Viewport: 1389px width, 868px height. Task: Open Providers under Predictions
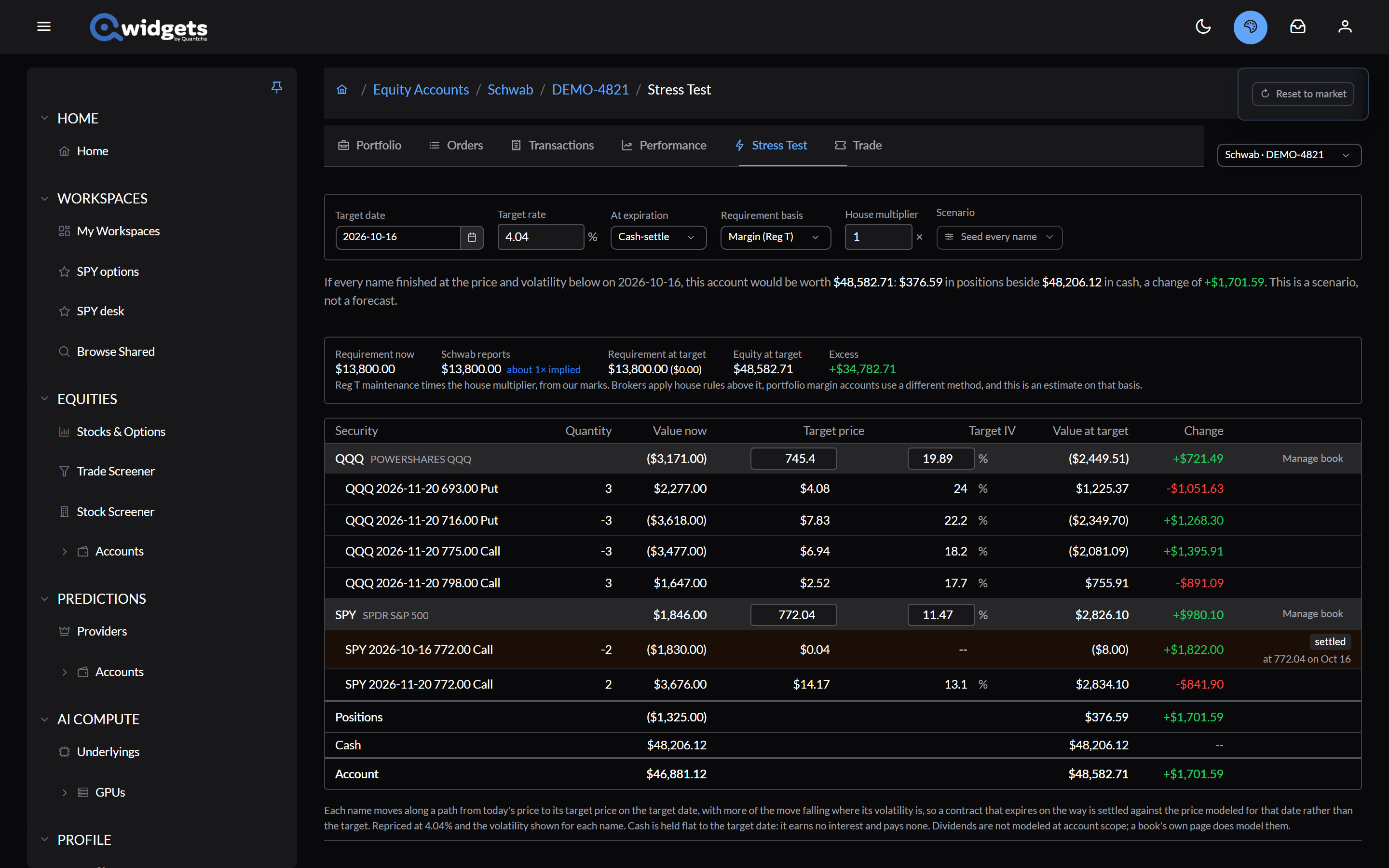(x=102, y=632)
